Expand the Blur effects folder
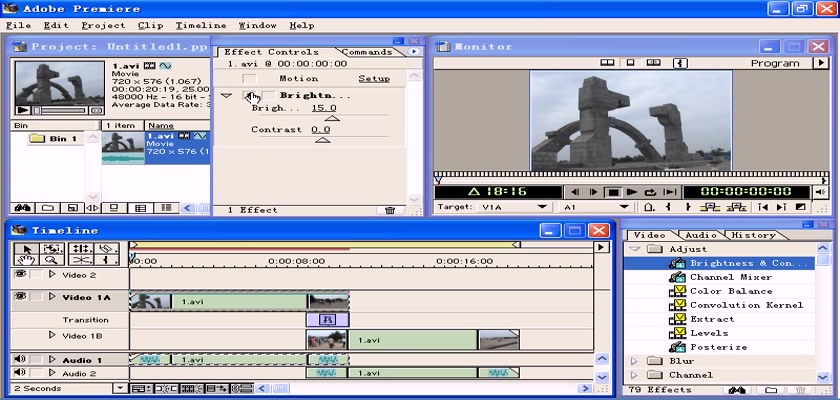Viewport: 840px width, 400px height. pos(634,361)
